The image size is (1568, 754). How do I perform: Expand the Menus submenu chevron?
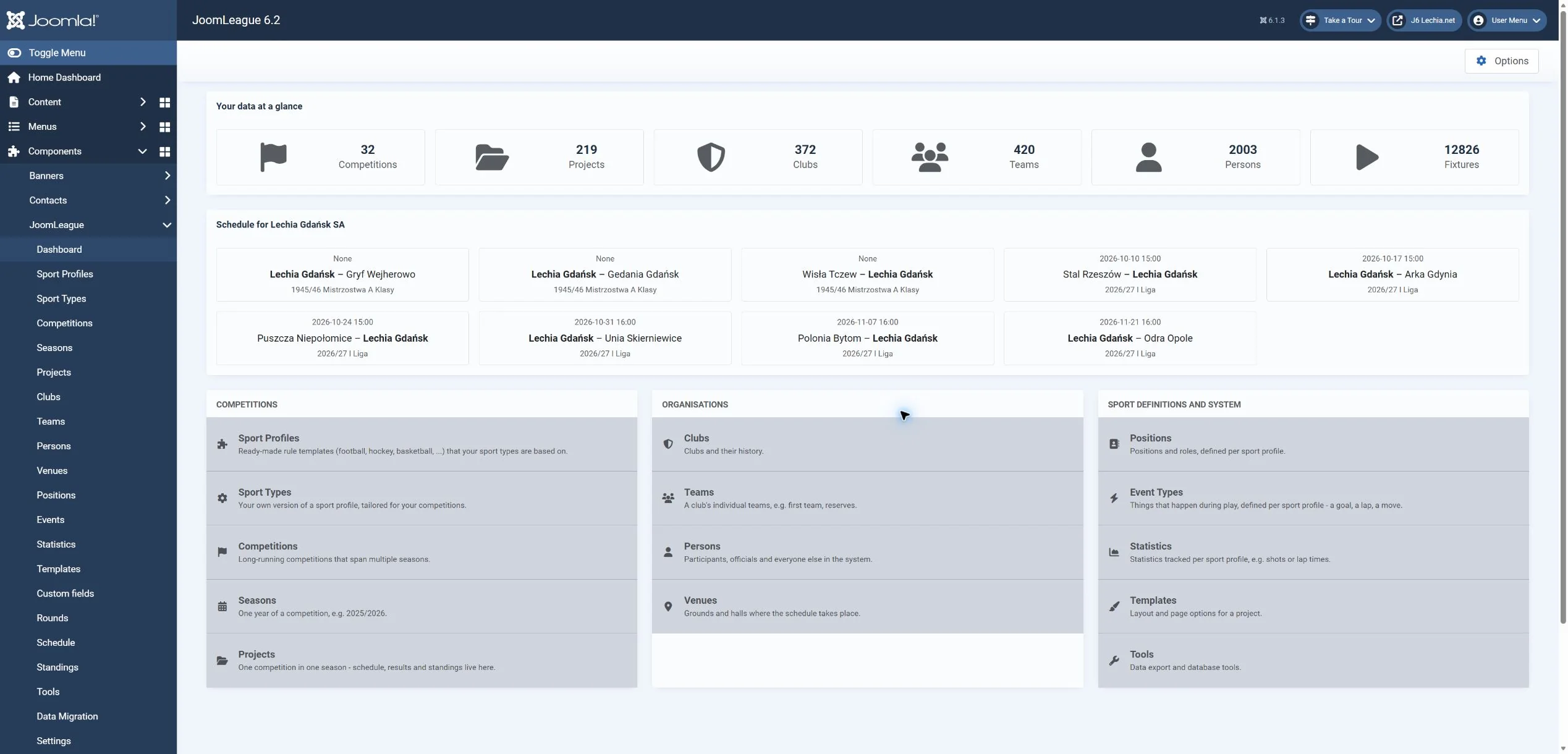click(x=143, y=127)
